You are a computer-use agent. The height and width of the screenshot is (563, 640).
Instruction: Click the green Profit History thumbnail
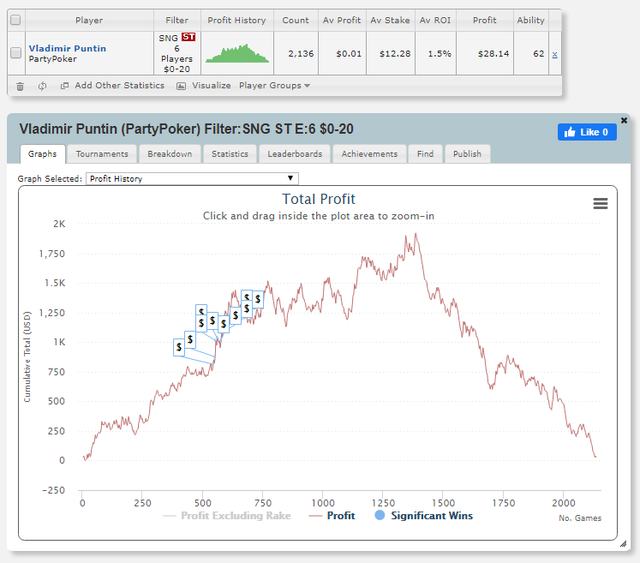tap(237, 53)
